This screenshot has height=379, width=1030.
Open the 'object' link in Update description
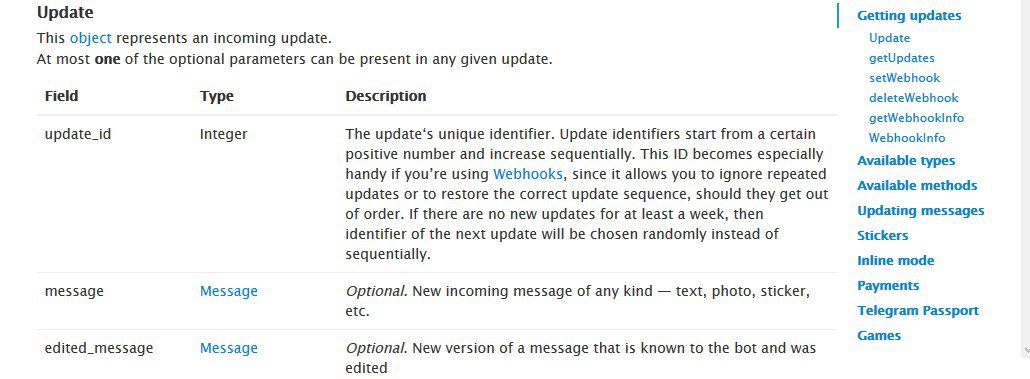(91, 38)
